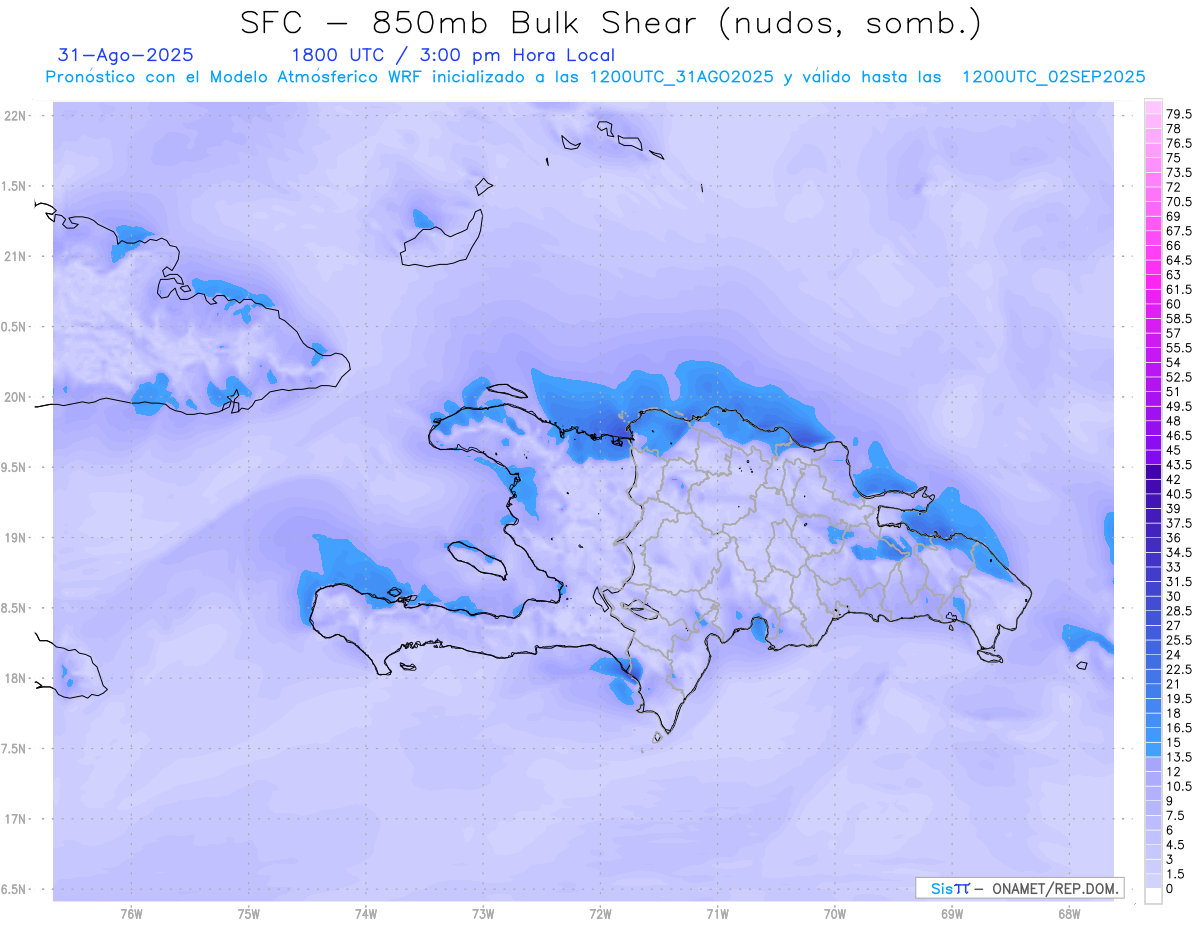The image size is (1200, 927).
Task: Click the color scale value '25.5'
Action: point(1181,640)
